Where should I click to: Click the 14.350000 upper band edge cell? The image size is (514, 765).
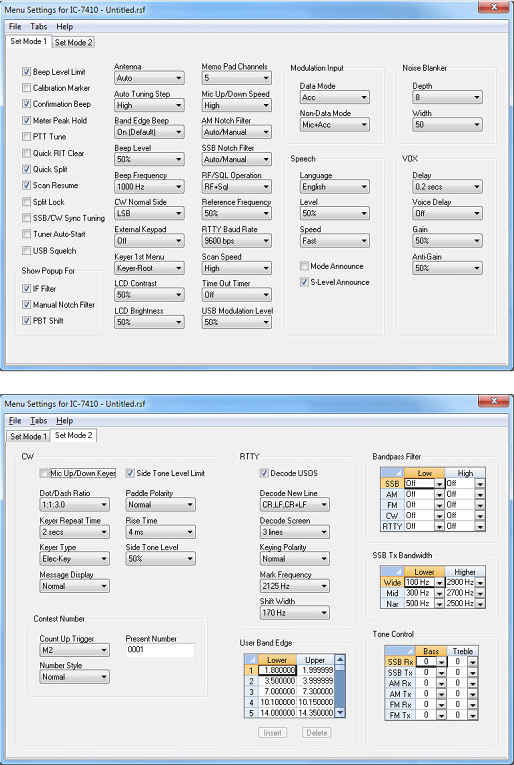coord(316,713)
